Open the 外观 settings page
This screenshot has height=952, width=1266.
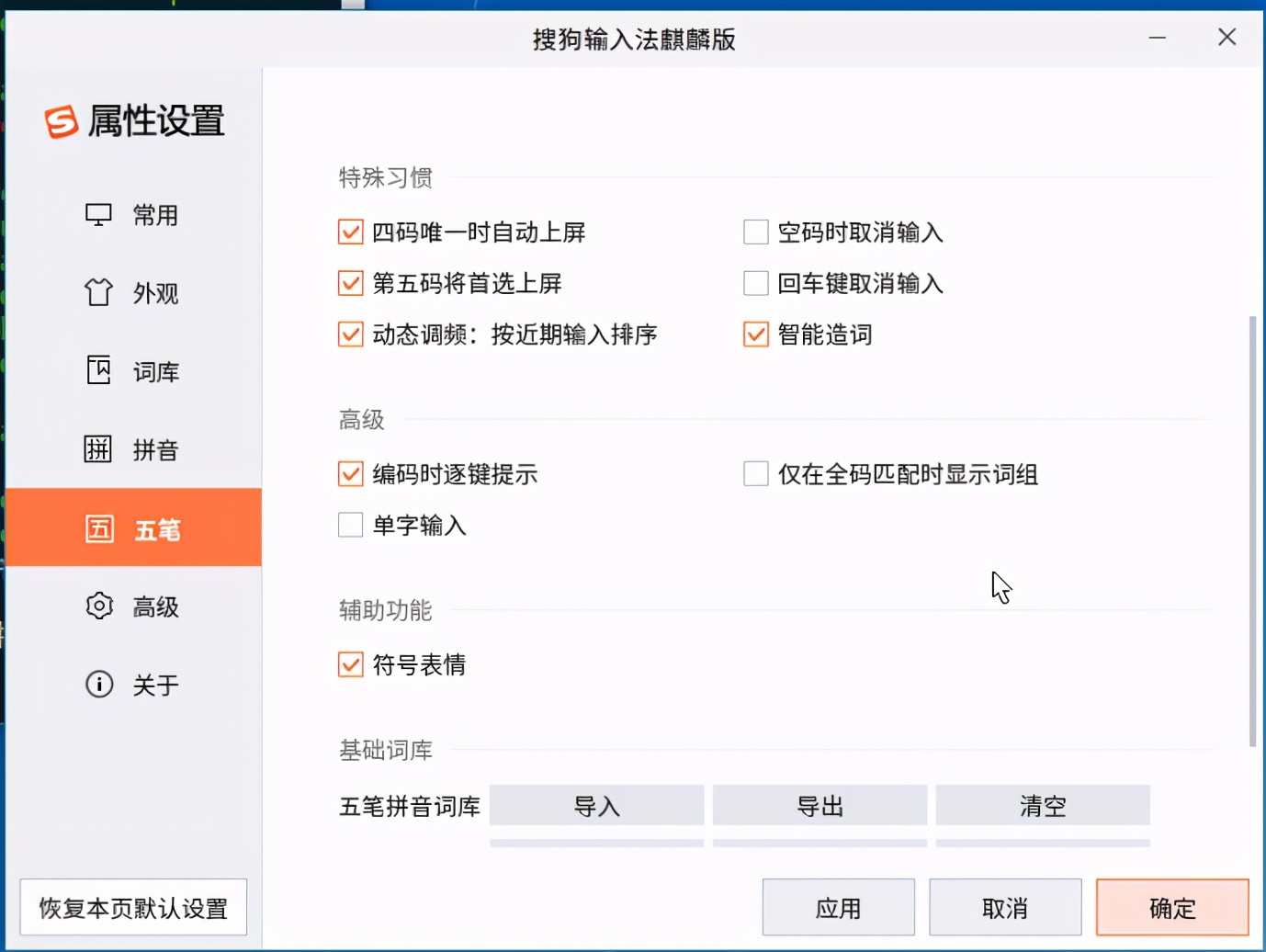click(x=134, y=293)
